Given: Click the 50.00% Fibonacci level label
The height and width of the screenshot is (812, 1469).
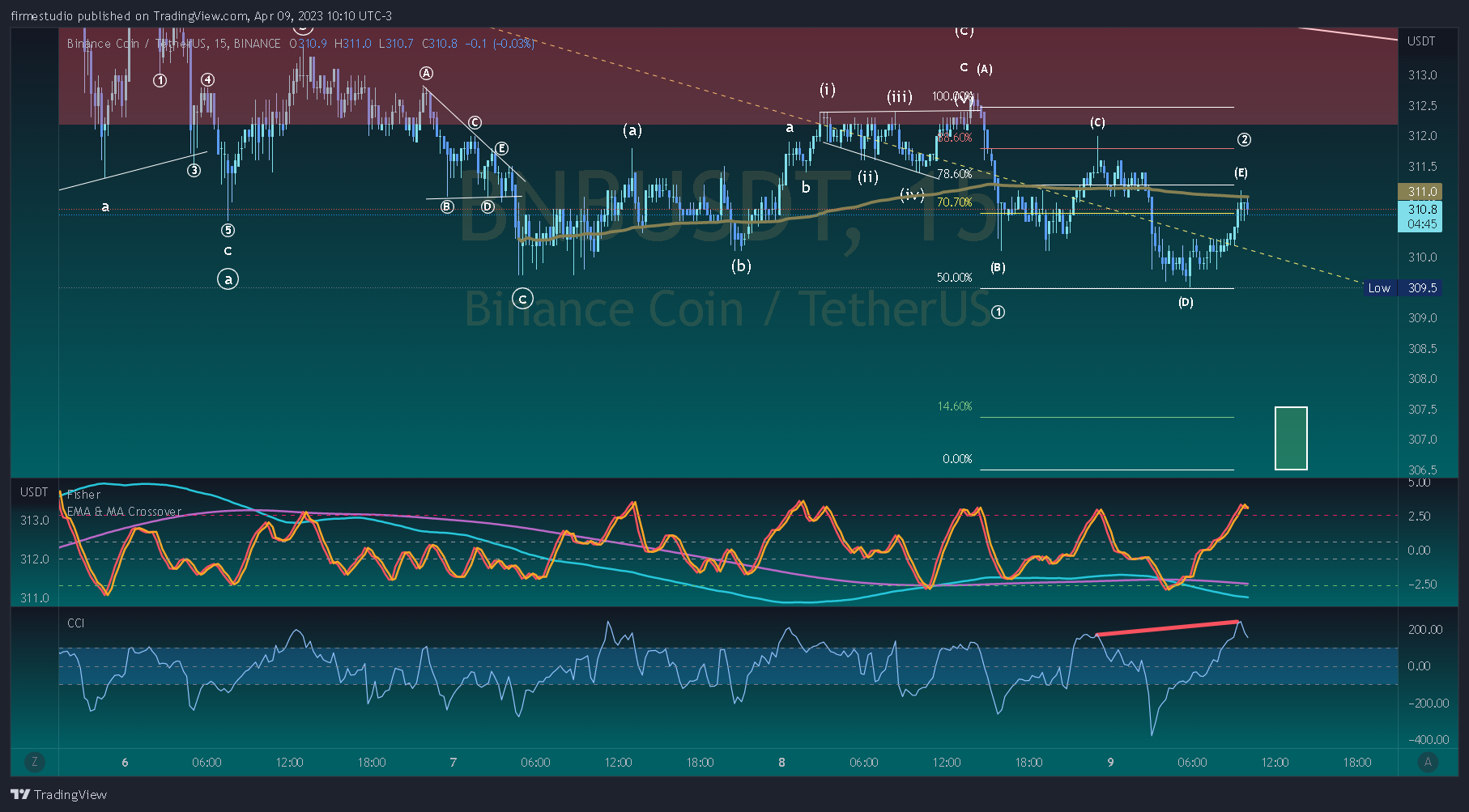Looking at the screenshot, I should coord(955,278).
